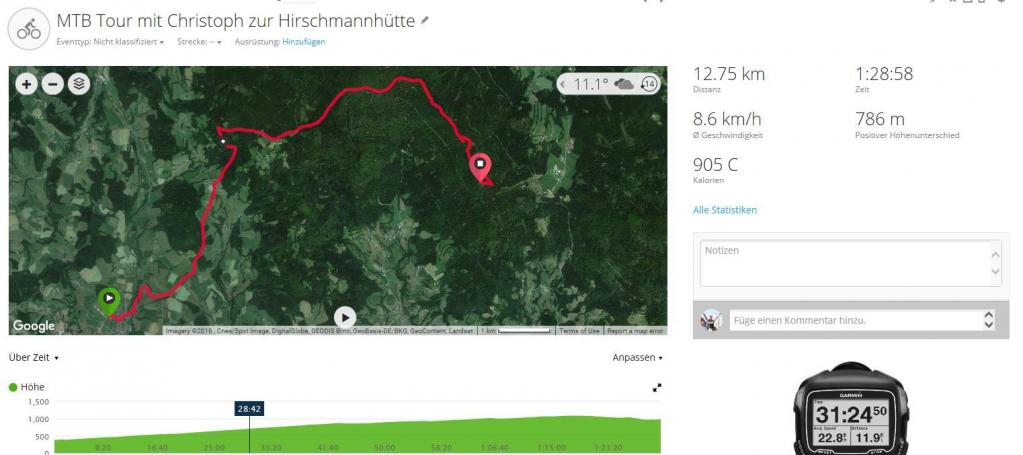The image size is (1023, 455).
Task: Click the 28:42 elevation timeline marker
Action: click(x=249, y=409)
